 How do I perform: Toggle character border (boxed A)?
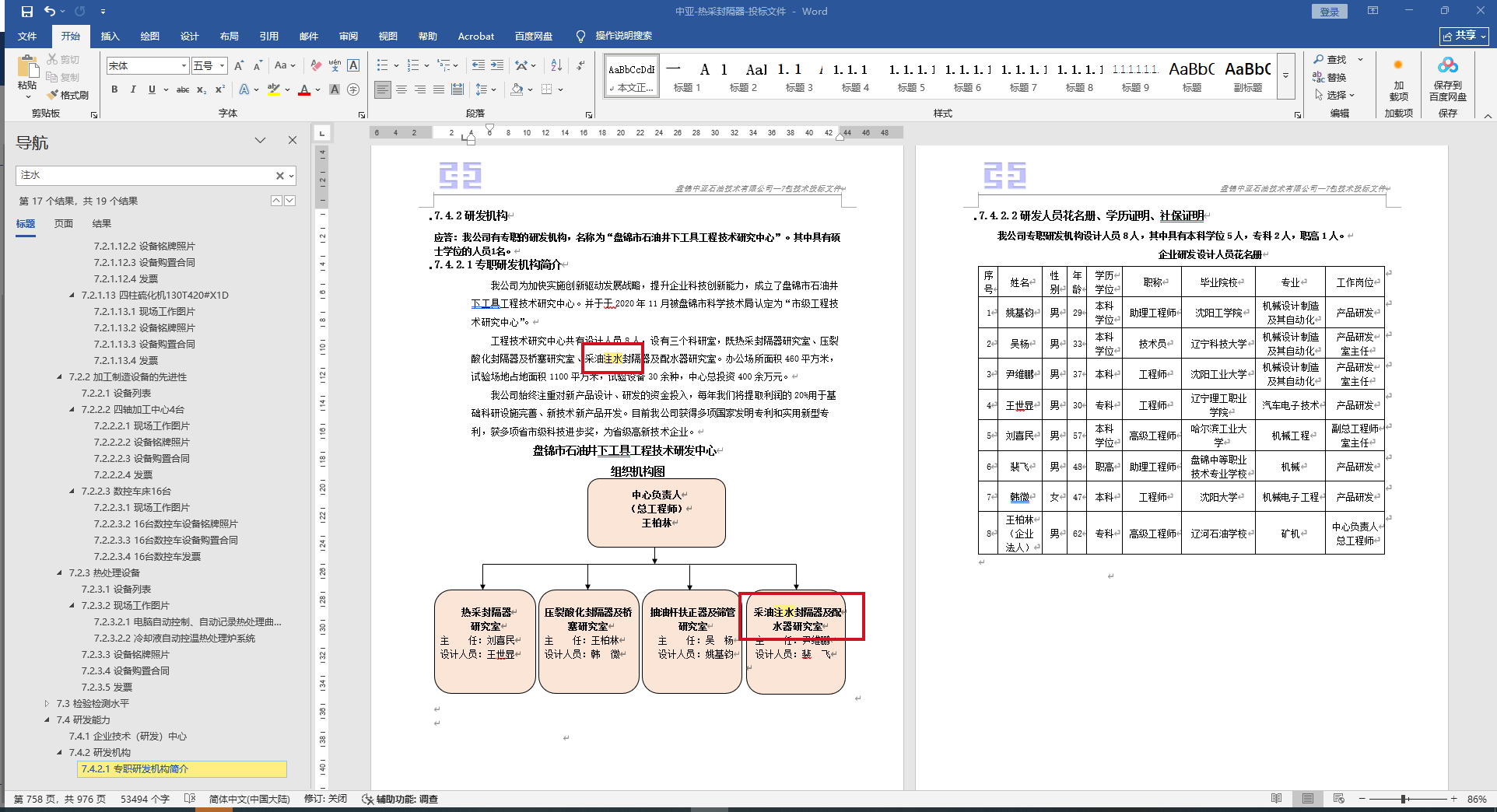coord(353,66)
